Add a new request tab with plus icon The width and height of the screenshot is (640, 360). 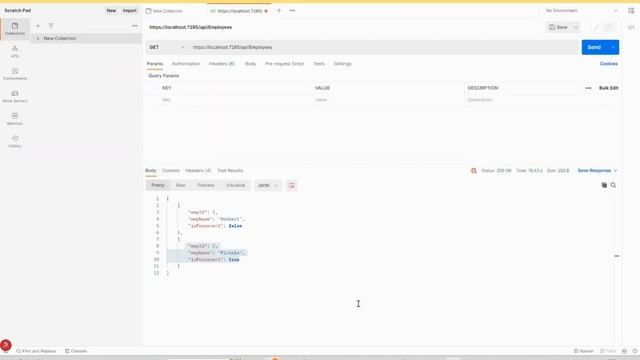[x=279, y=11]
